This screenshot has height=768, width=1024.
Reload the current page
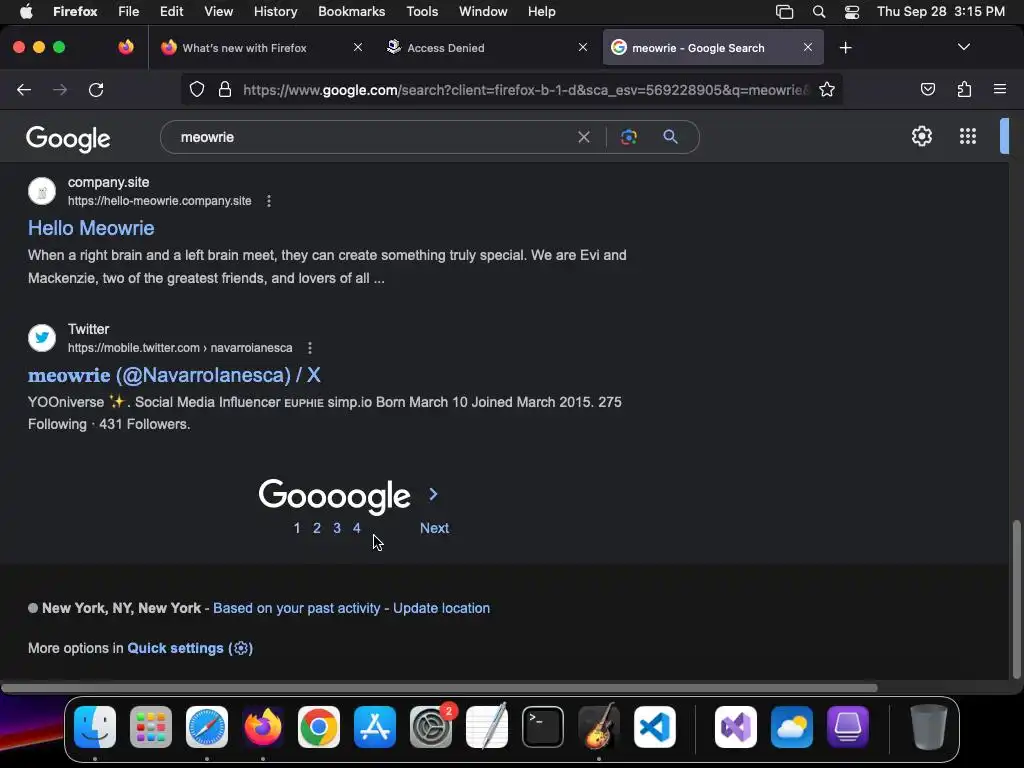tap(96, 89)
